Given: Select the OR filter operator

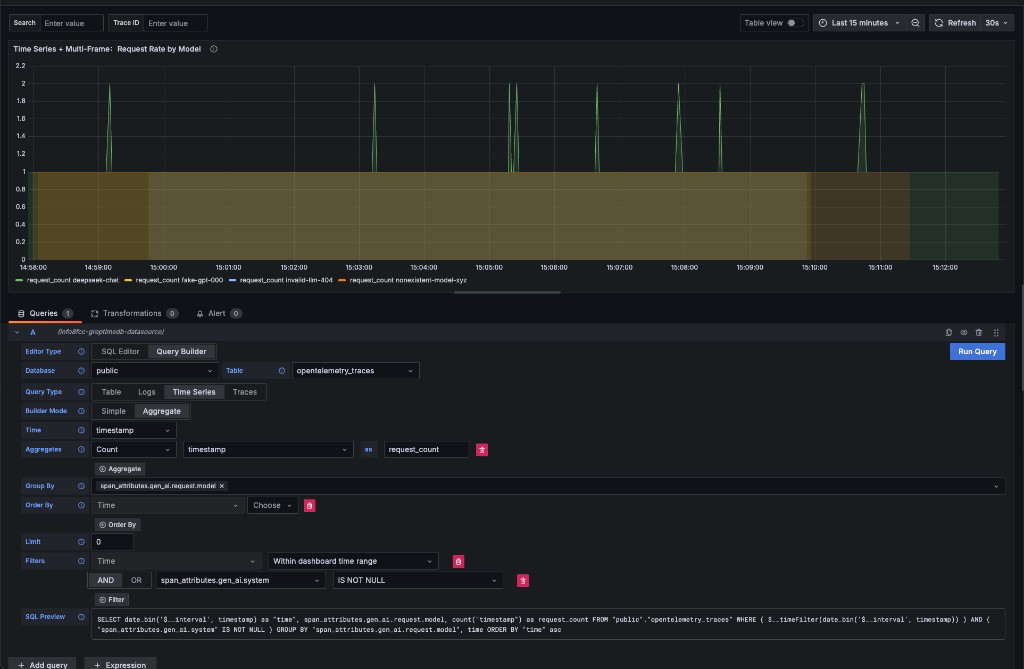Looking at the screenshot, I should coord(136,580).
